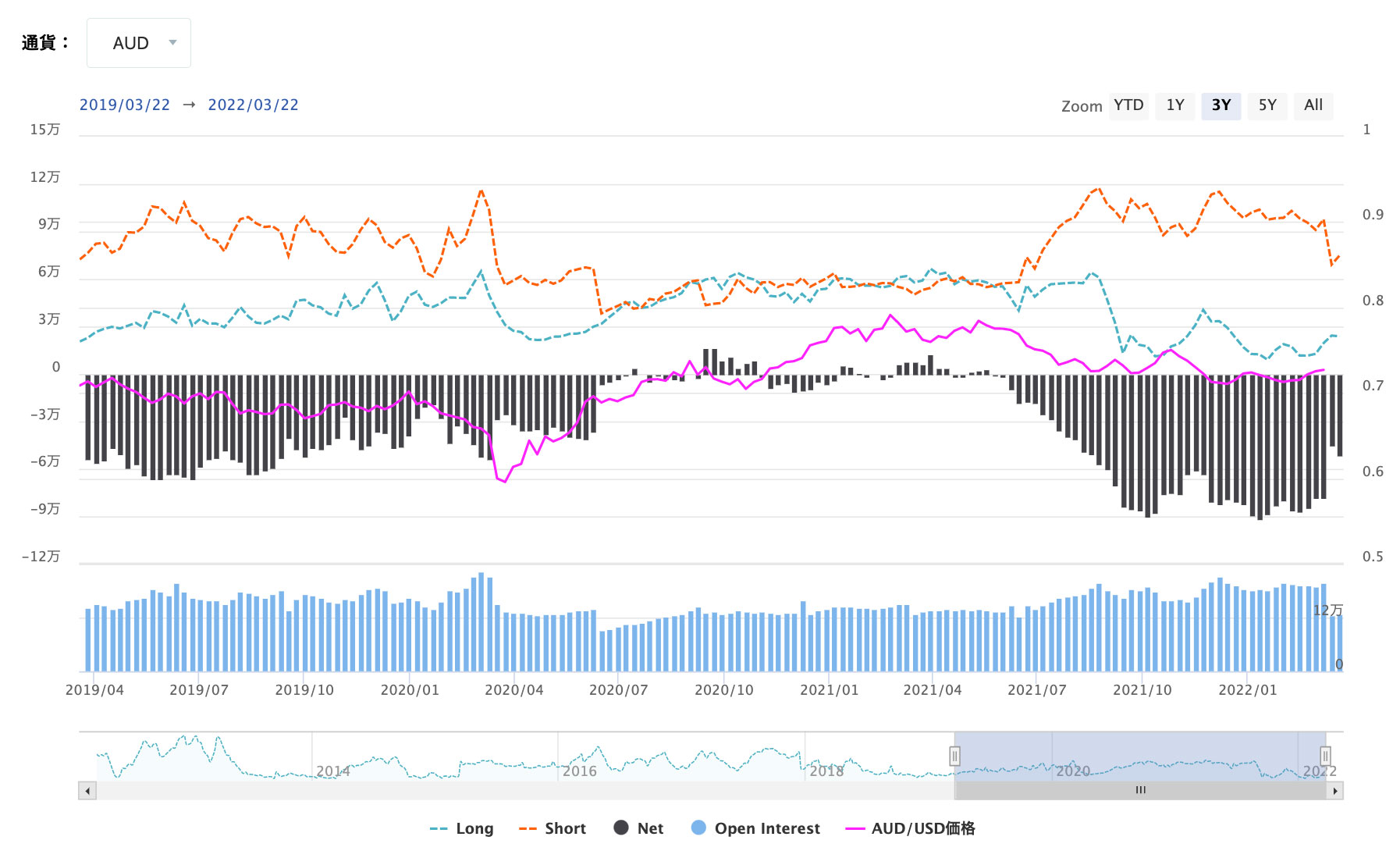Click the navigator scroll-left arrow
Screen dimensions: 1400x858
pyautogui.click(x=87, y=791)
